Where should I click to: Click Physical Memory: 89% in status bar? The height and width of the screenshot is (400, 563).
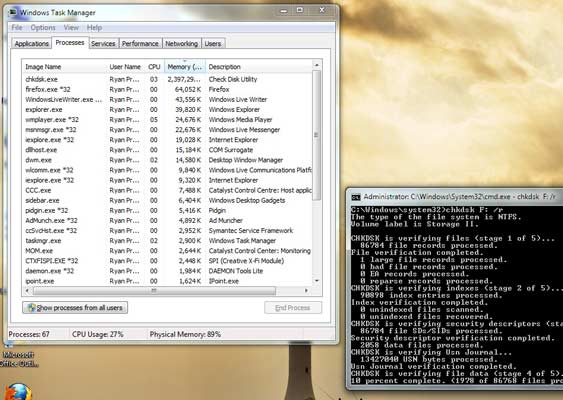(x=185, y=334)
